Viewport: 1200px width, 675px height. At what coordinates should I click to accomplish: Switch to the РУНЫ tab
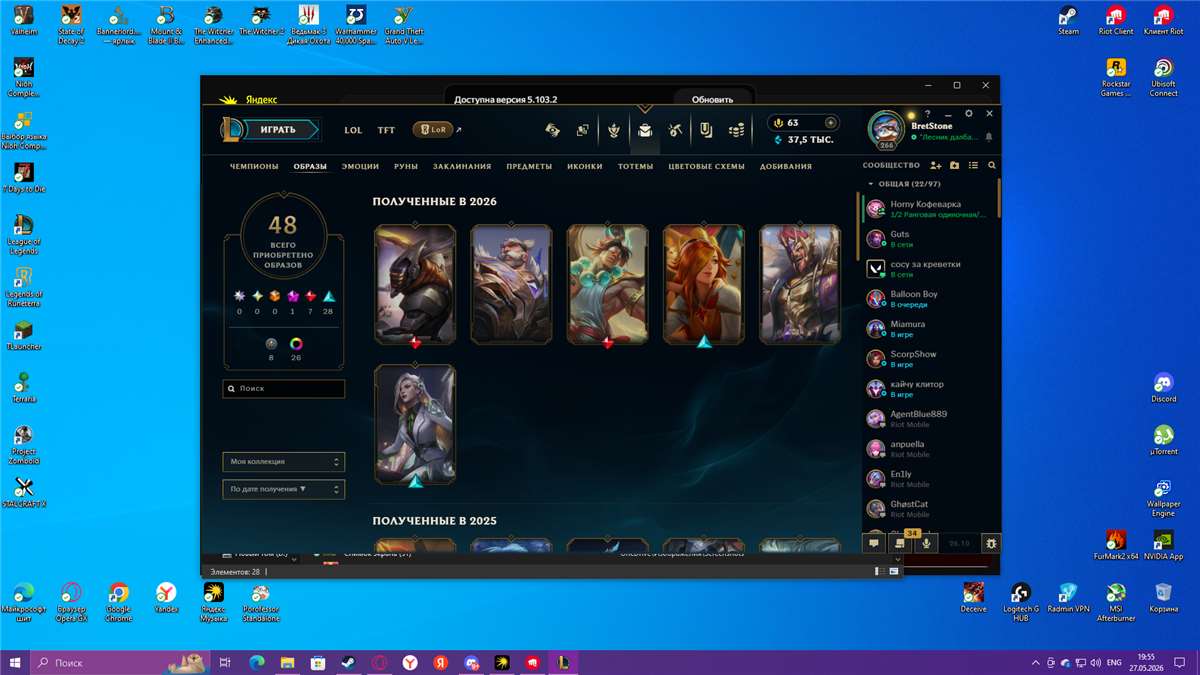[406, 166]
